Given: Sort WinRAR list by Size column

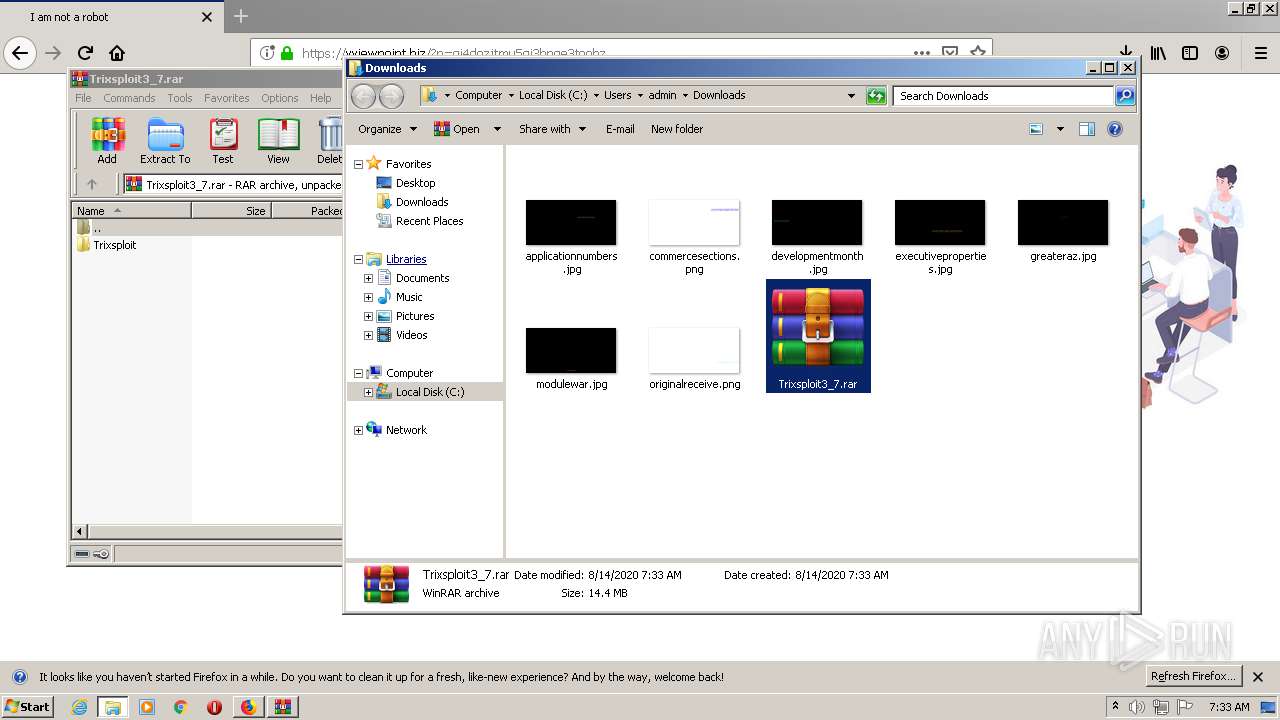Looking at the screenshot, I should [x=231, y=211].
